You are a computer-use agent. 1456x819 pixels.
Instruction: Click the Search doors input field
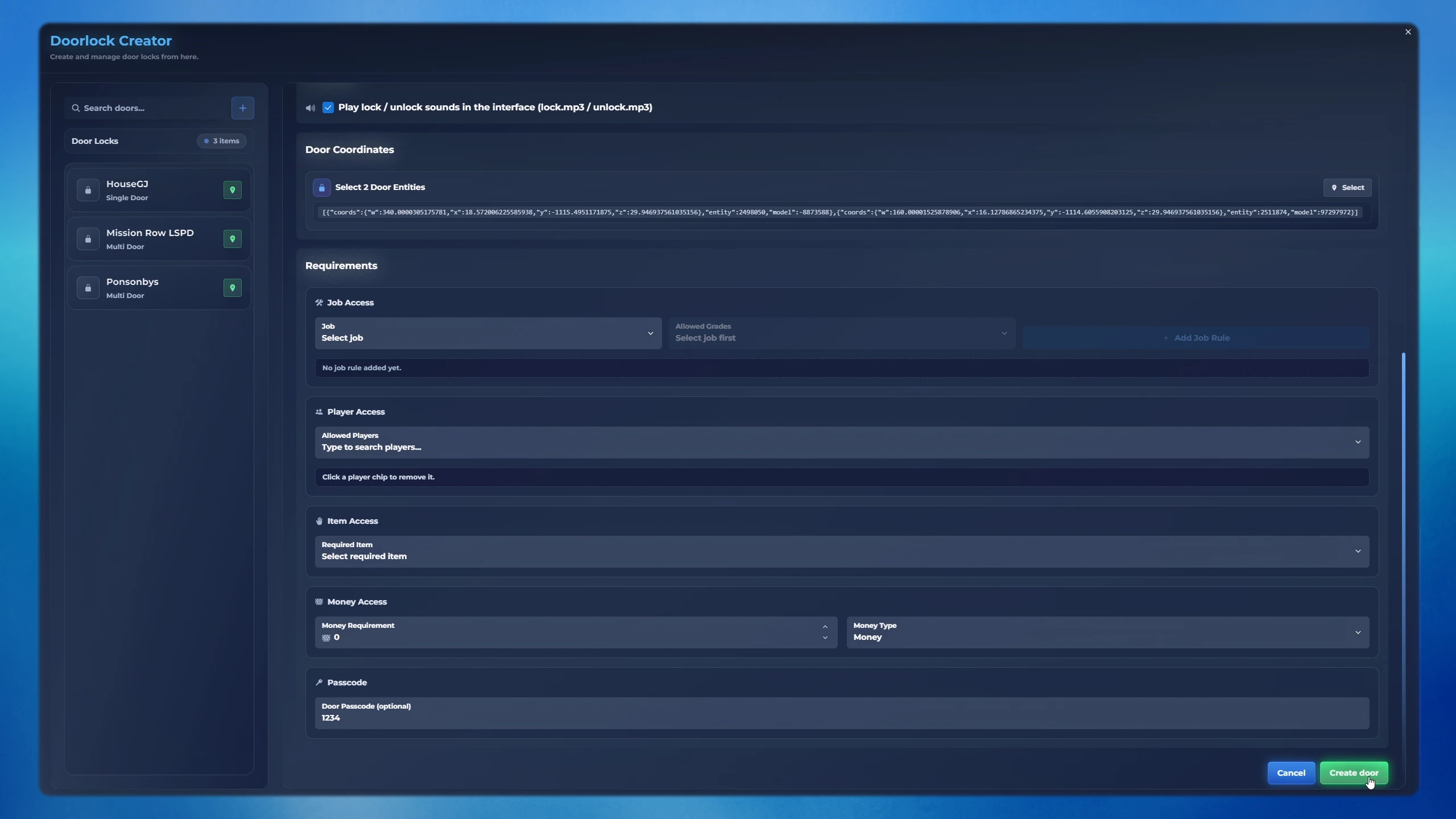[146, 108]
